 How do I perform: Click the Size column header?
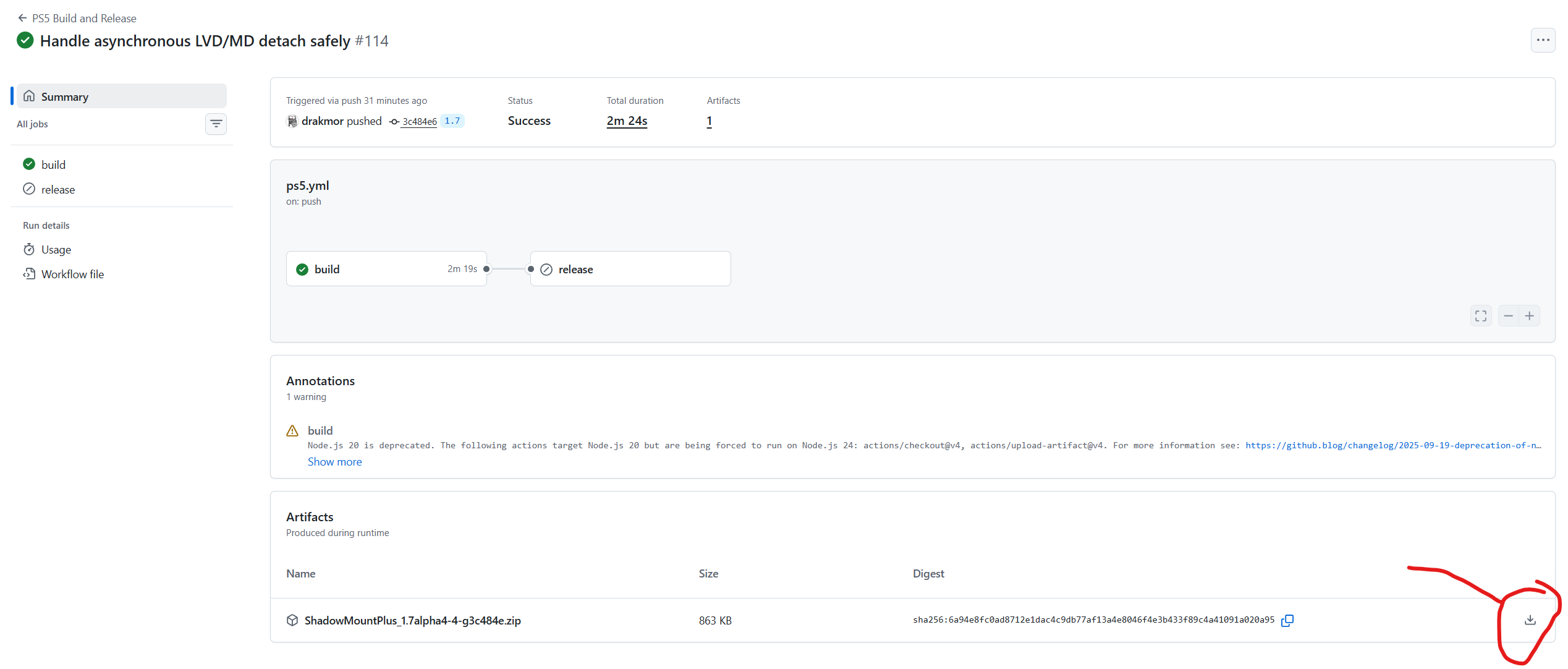(x=708, y=574)
